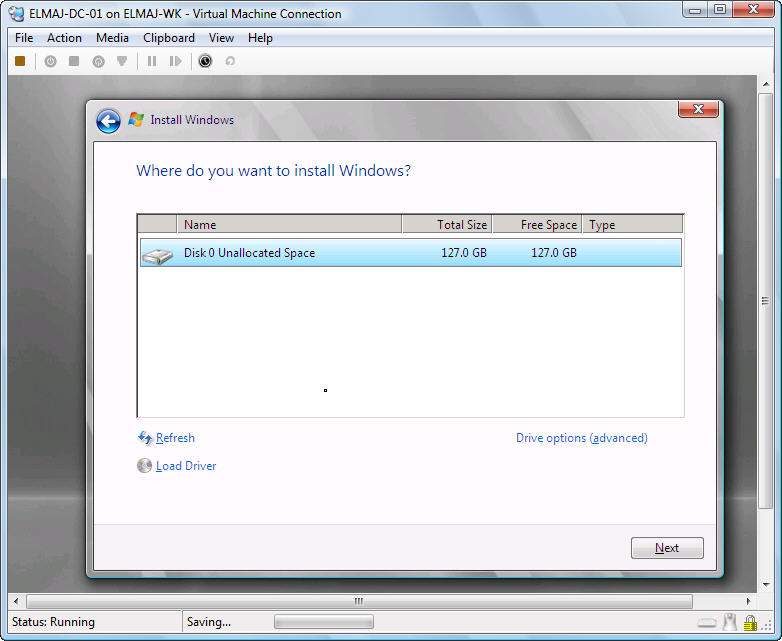The width and height of the screenshot is (782, 641).
Task: Close the Install Windows dialog
Action: (x=698, y=109)
